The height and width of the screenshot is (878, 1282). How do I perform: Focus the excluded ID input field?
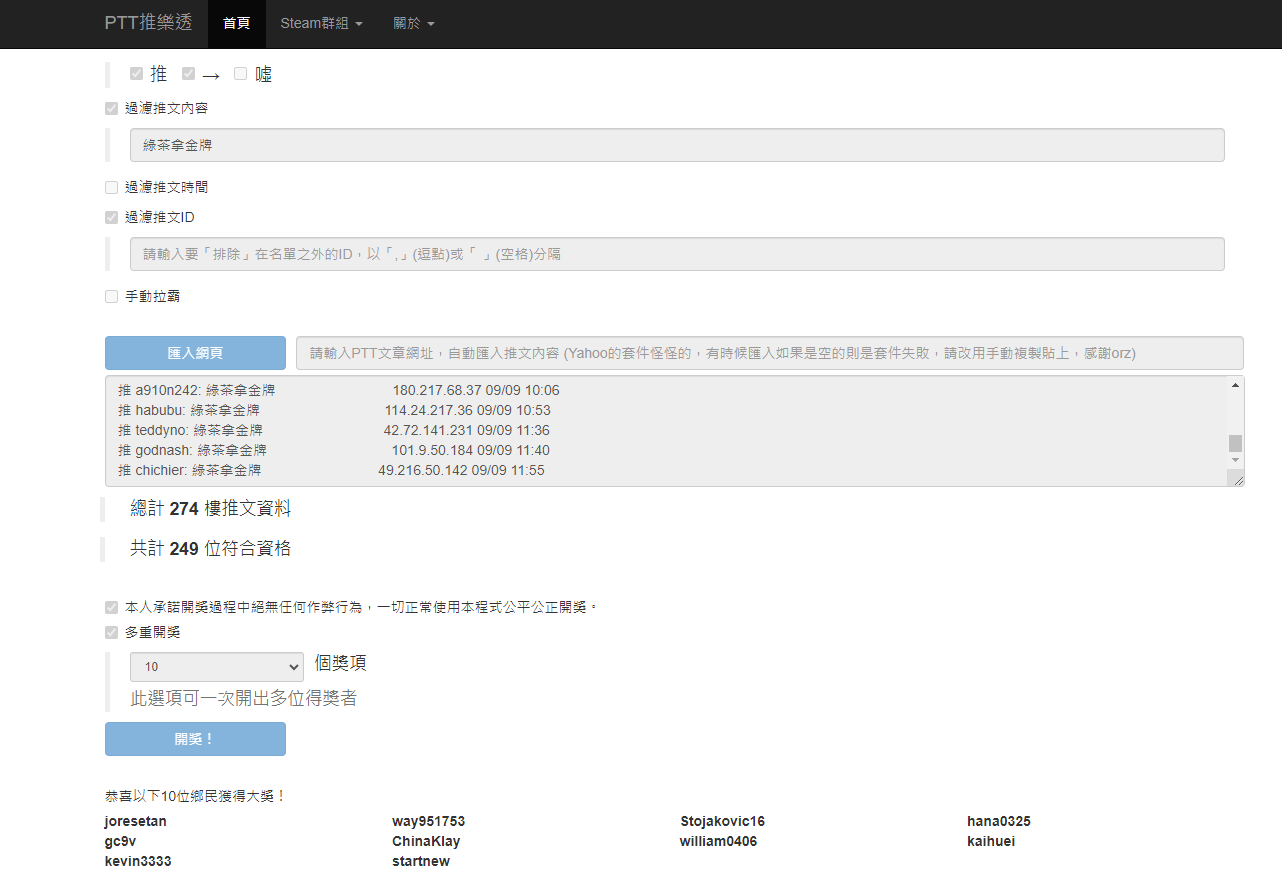tap(677, 254)
